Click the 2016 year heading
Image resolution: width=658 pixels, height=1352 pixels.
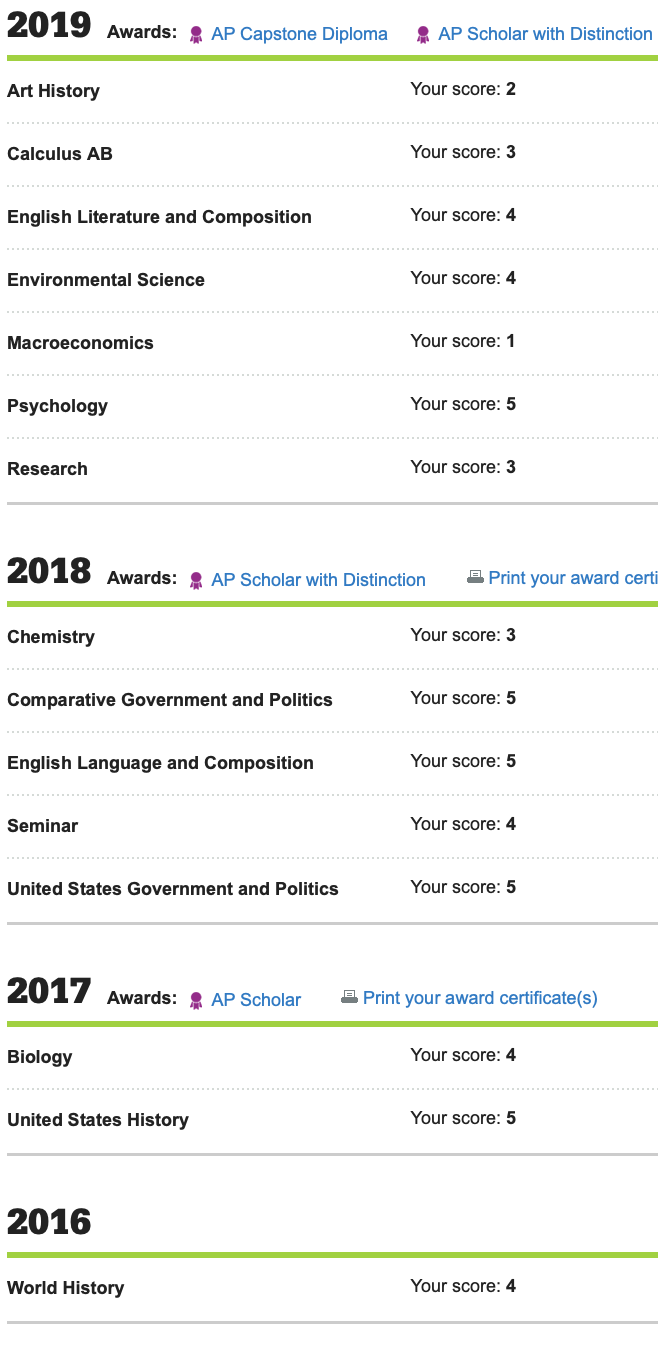[x=49, y=1222]
